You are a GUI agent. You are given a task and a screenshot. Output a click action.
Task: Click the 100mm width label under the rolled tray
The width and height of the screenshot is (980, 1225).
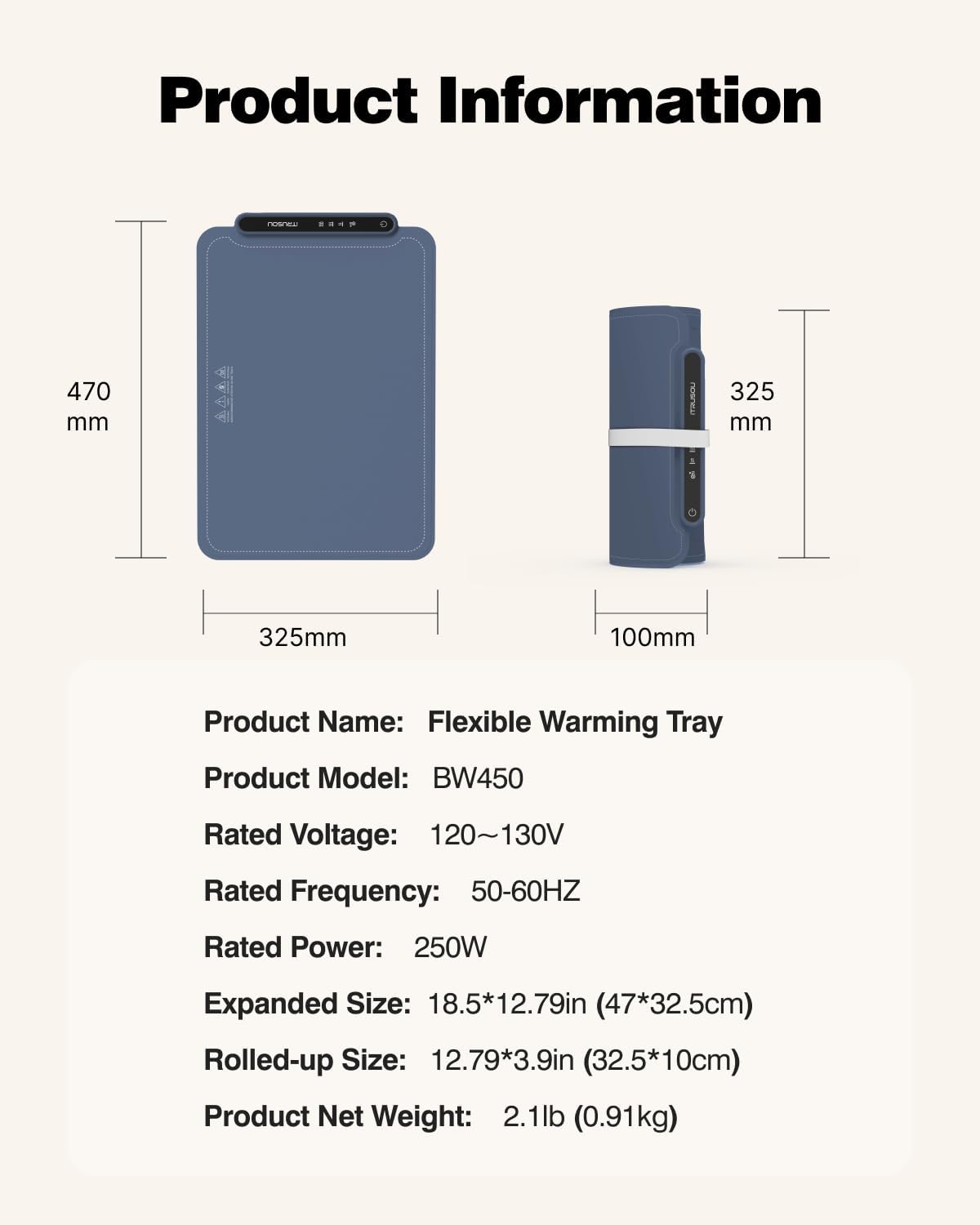[652, 637]
